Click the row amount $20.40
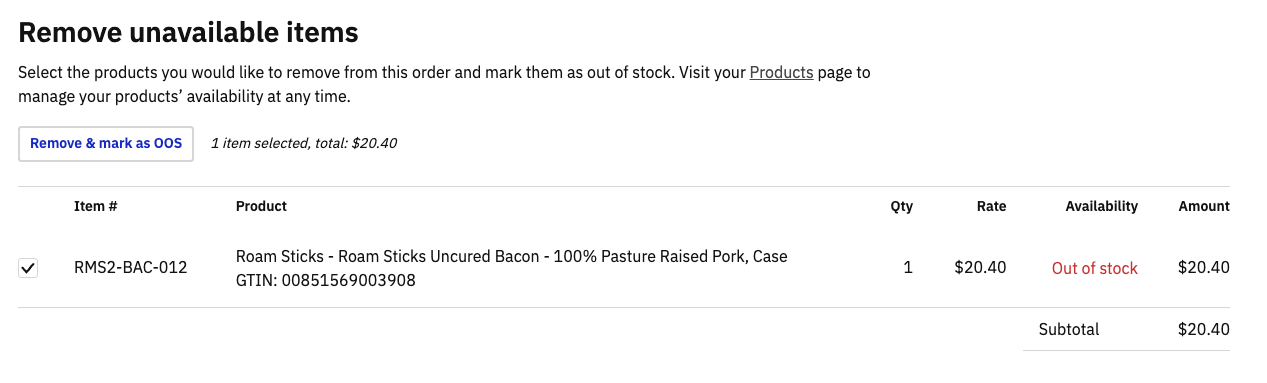Viewport: 1267px width, 383px height. 1204,268
